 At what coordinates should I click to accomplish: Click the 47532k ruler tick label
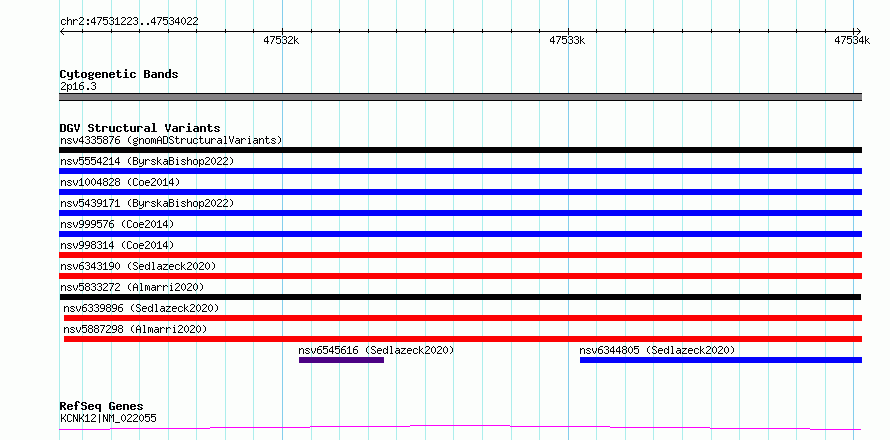click(x=282, y=40)
